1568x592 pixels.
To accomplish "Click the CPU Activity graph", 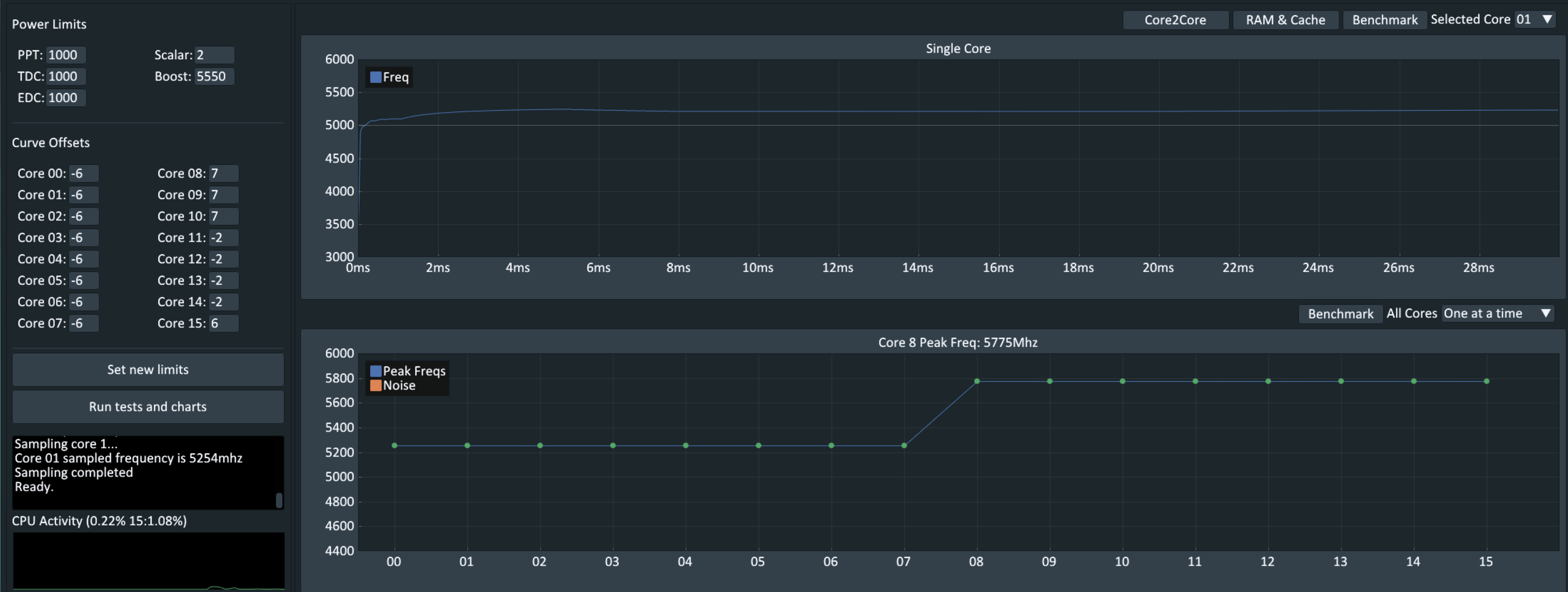I will tap(149, 560).
